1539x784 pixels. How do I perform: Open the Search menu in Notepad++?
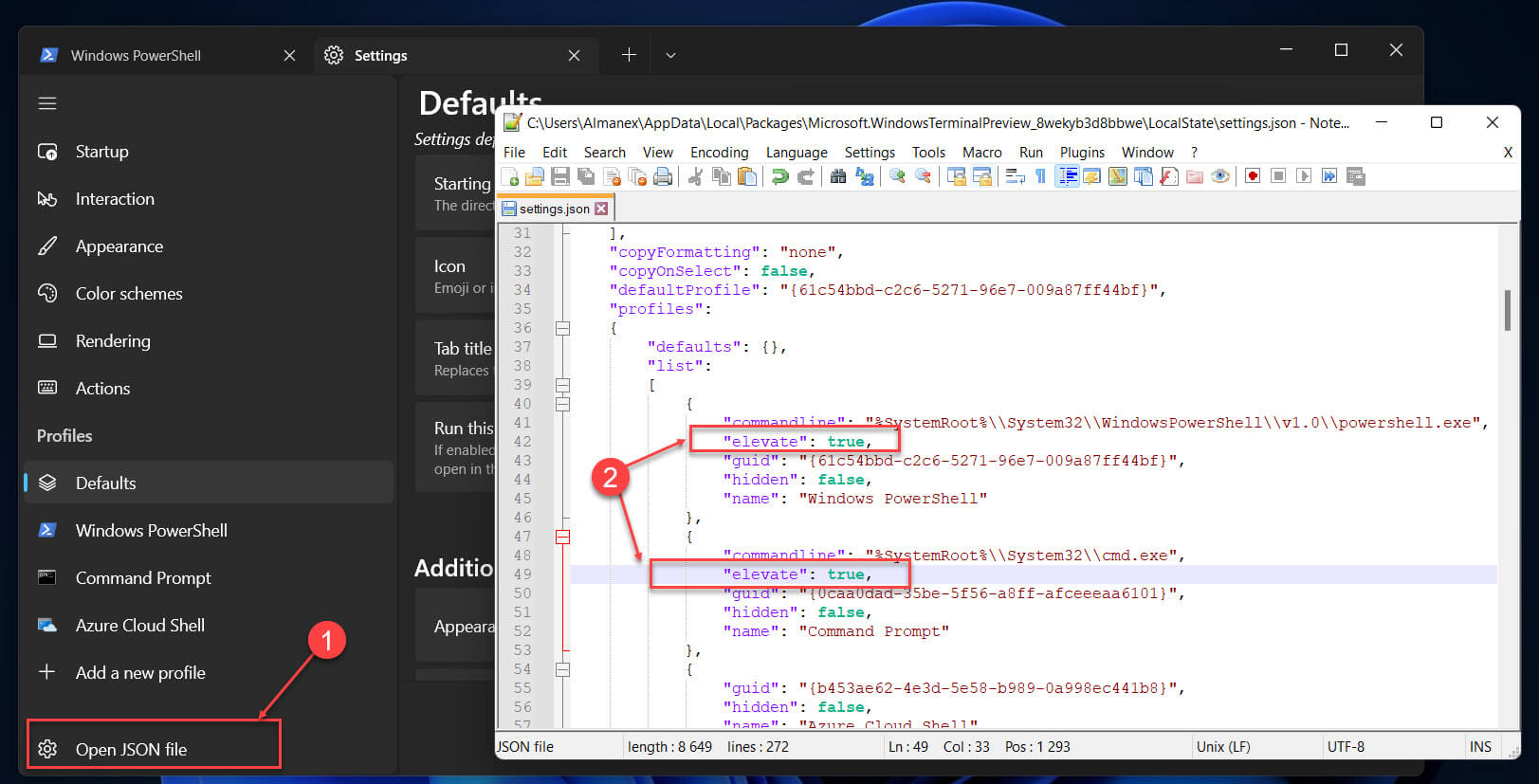coord(604,153)
